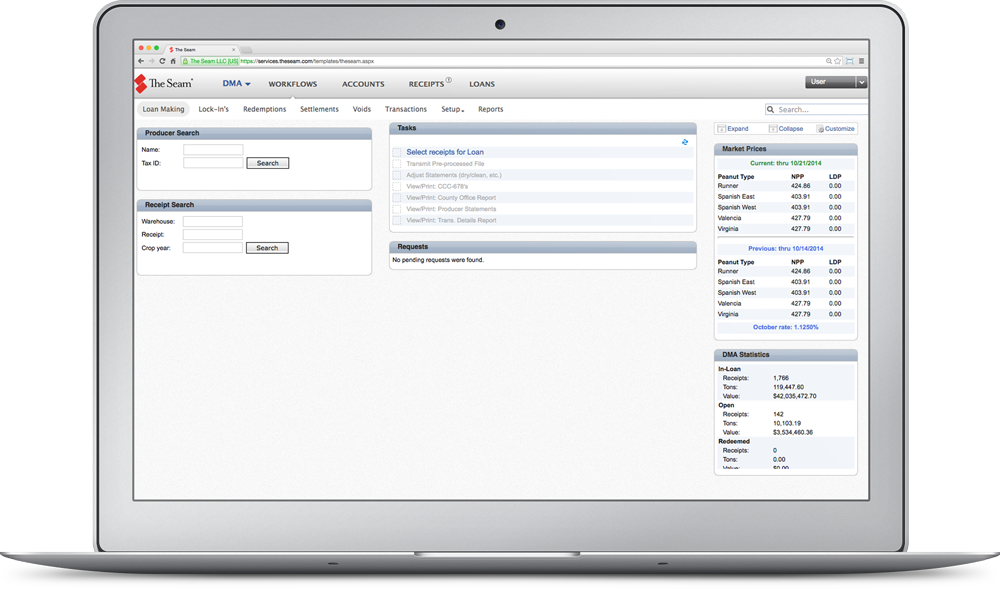Click the Collapse panels icon
This screenshot has width=1000, height=591.
[x=772, y=129]
